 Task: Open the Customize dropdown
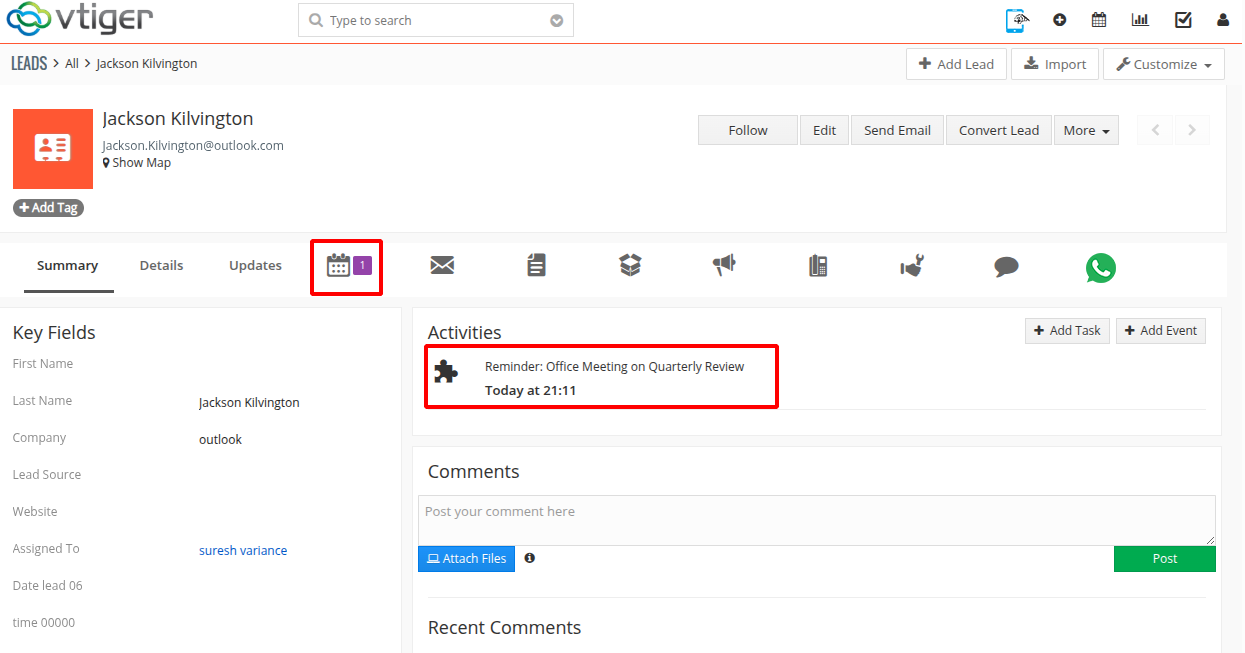click(1164, 64)
